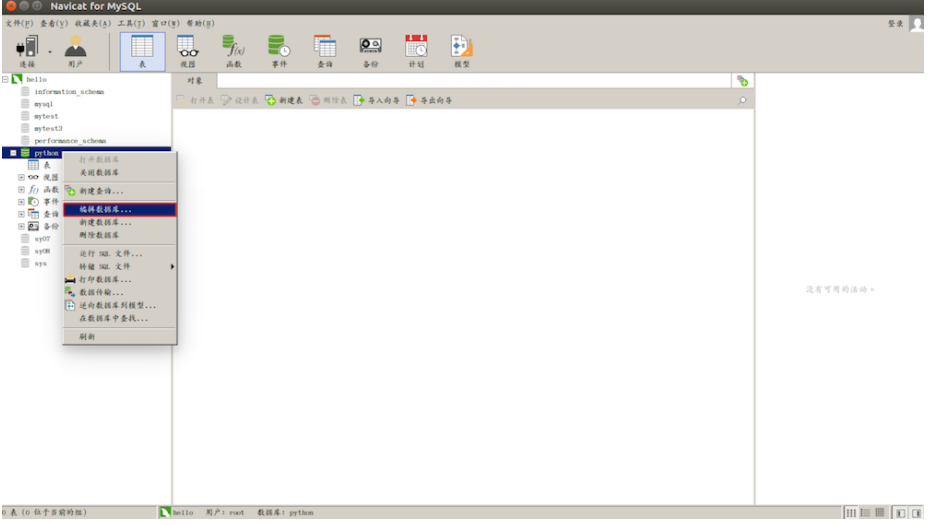Choose 编辑数据库... in context menu
This screenshot has width=932, height=525.
(x=119, y=209)
